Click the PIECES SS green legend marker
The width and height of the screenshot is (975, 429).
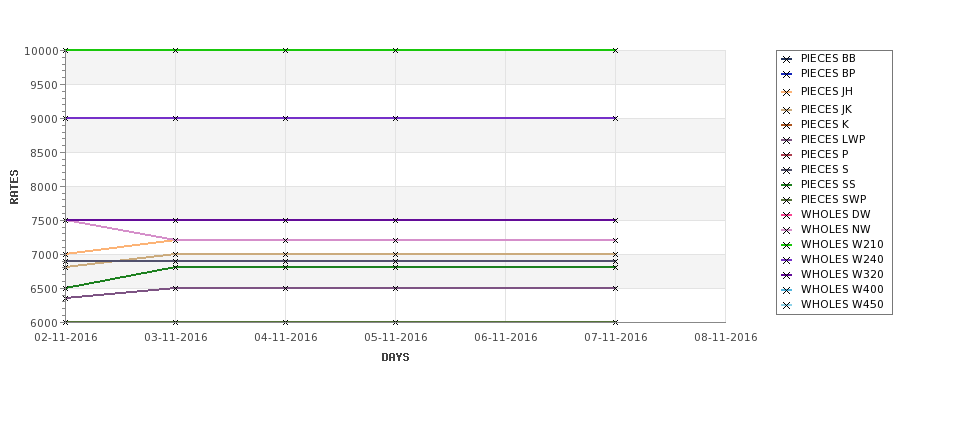[787, 185]
